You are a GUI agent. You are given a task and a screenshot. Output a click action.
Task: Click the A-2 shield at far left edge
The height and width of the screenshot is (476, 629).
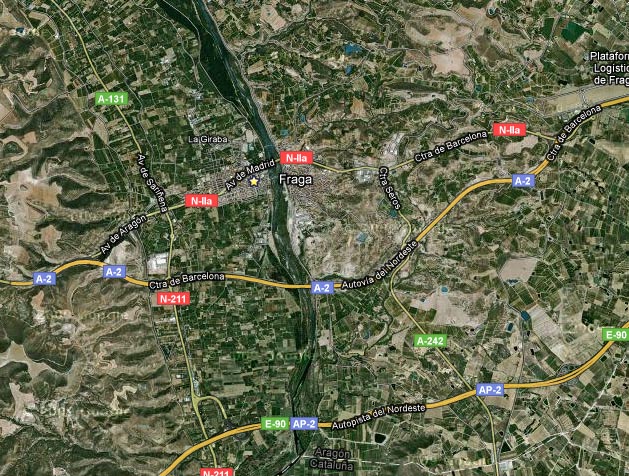[x=44, y=278]
